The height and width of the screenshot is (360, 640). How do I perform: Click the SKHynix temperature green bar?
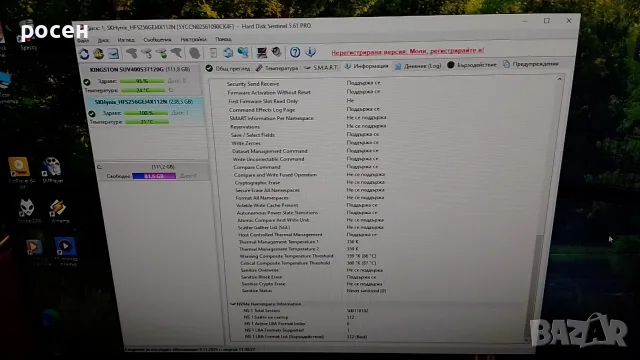tap(147, 122)
